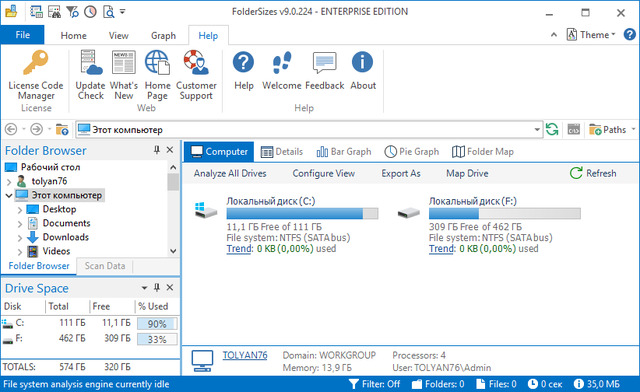Image resolution: width=640 pixels, height=392 pixels.
Task: Click Analyze All Drives
Action: (230, 173)
